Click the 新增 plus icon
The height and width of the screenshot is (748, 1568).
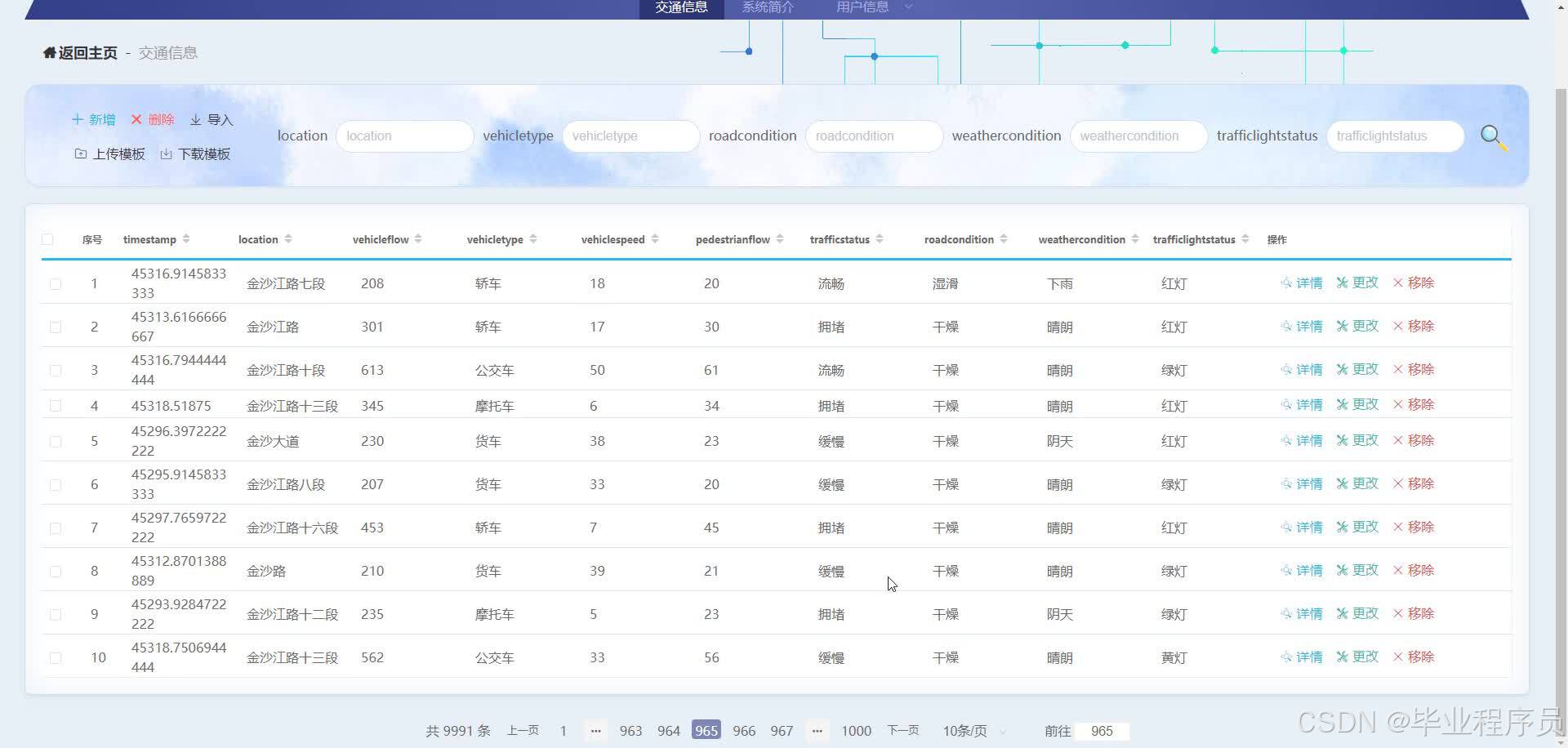(x=78, y=119)
